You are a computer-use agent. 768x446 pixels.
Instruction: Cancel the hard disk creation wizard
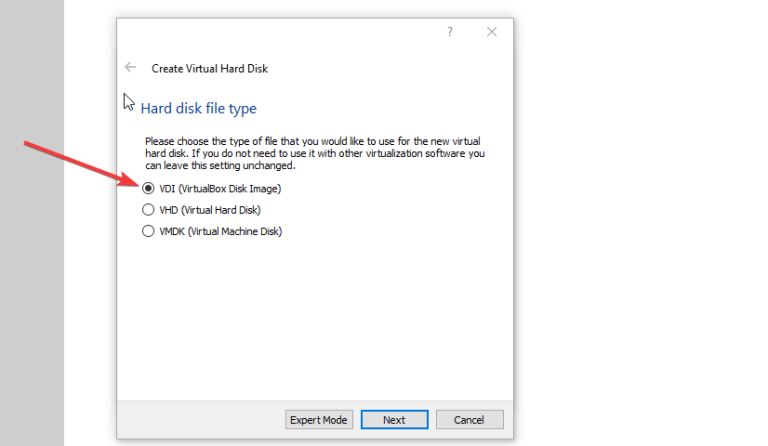click(x=469, y=420)
